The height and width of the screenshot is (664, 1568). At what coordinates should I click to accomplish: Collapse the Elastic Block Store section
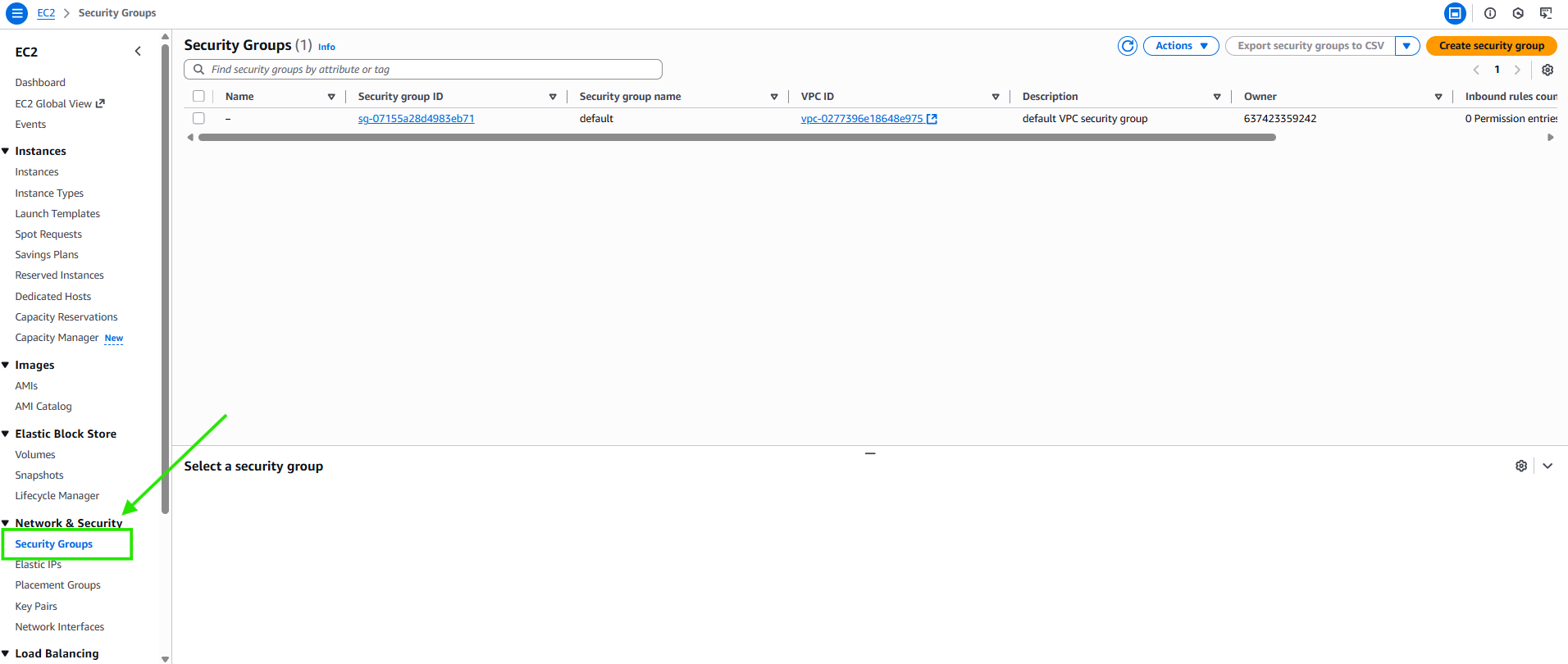6,434
